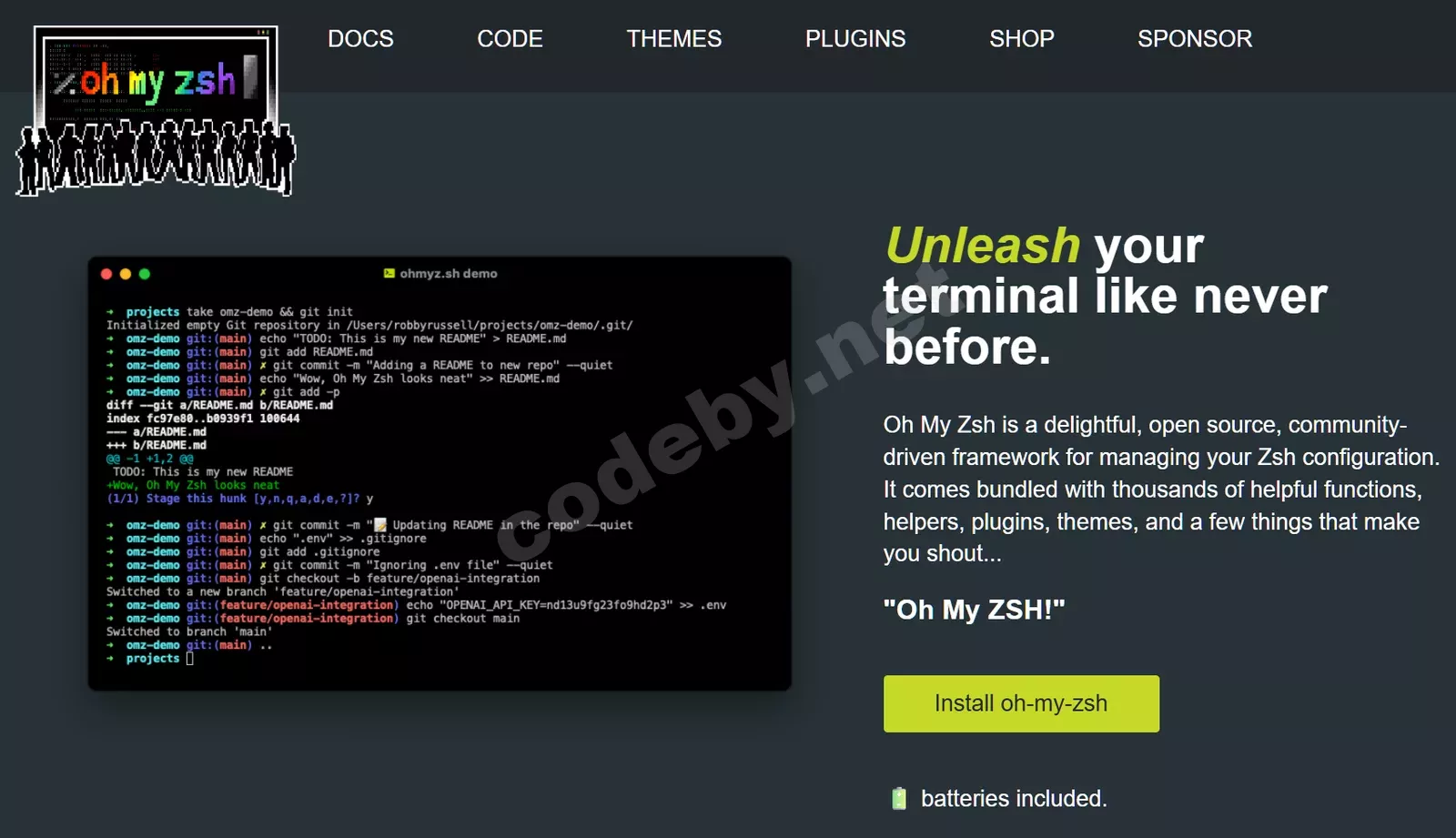The width and height of the screenshot is (1456, 838).
Task: Click the "Initialized empty Git repository" line
Action: pyautogui.click(x=369, y=325)
